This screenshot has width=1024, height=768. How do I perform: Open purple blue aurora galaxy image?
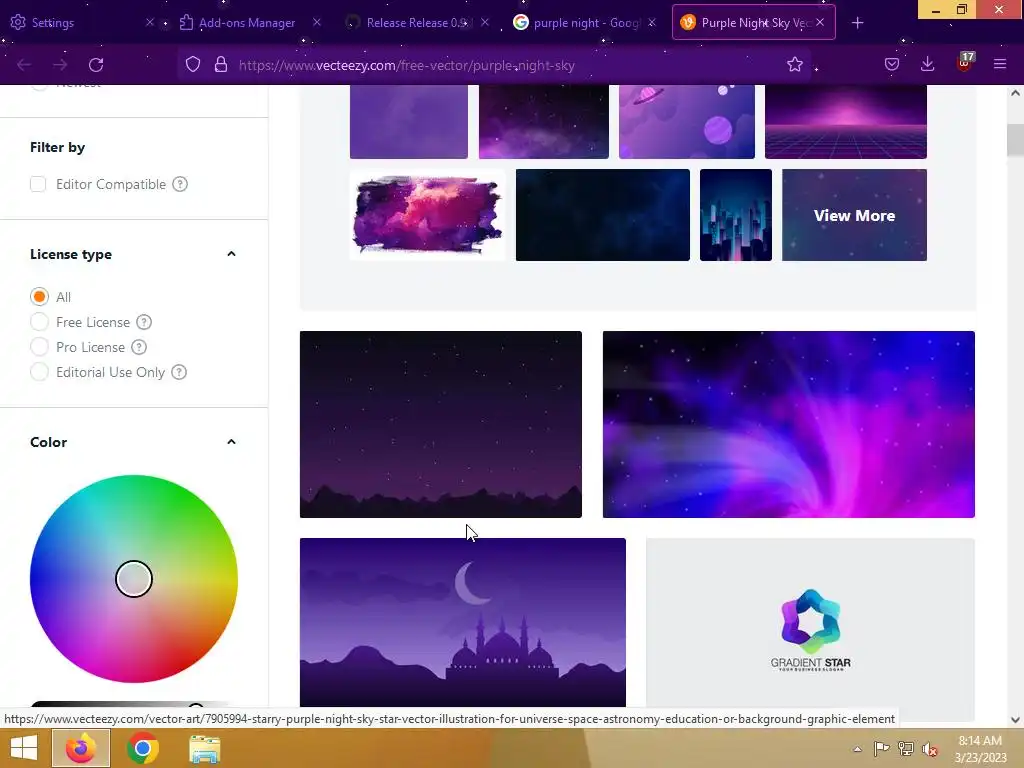[789, 424]
